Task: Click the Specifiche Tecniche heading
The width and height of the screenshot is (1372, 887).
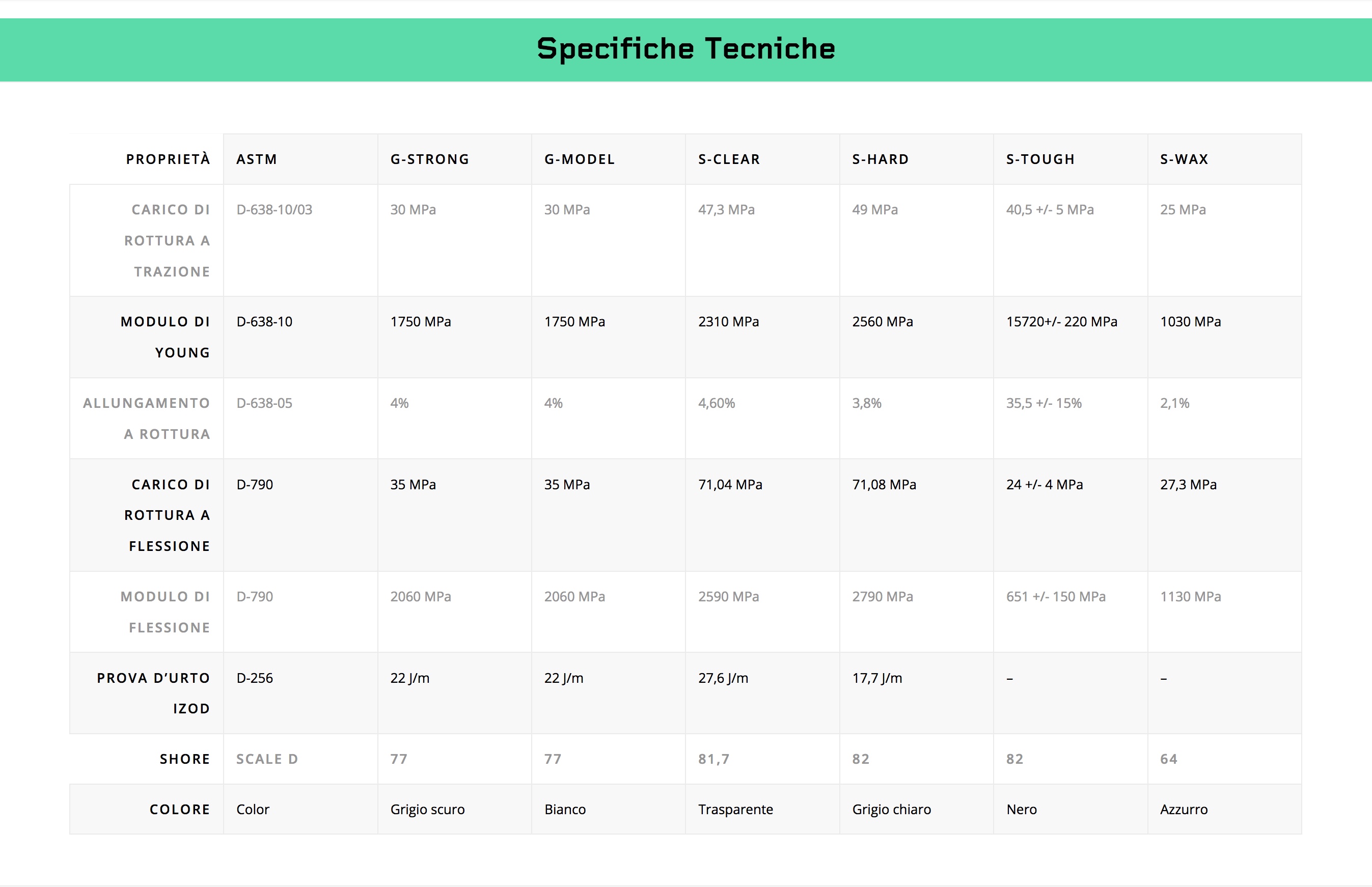Action: [686, 48]
